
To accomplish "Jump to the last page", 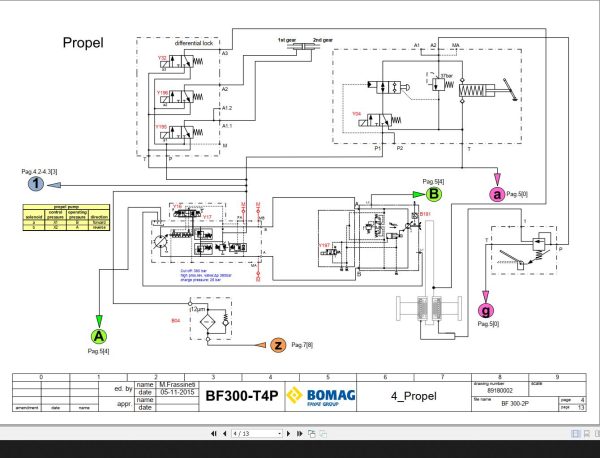I will pyautogui.click(x=300, y=434).
